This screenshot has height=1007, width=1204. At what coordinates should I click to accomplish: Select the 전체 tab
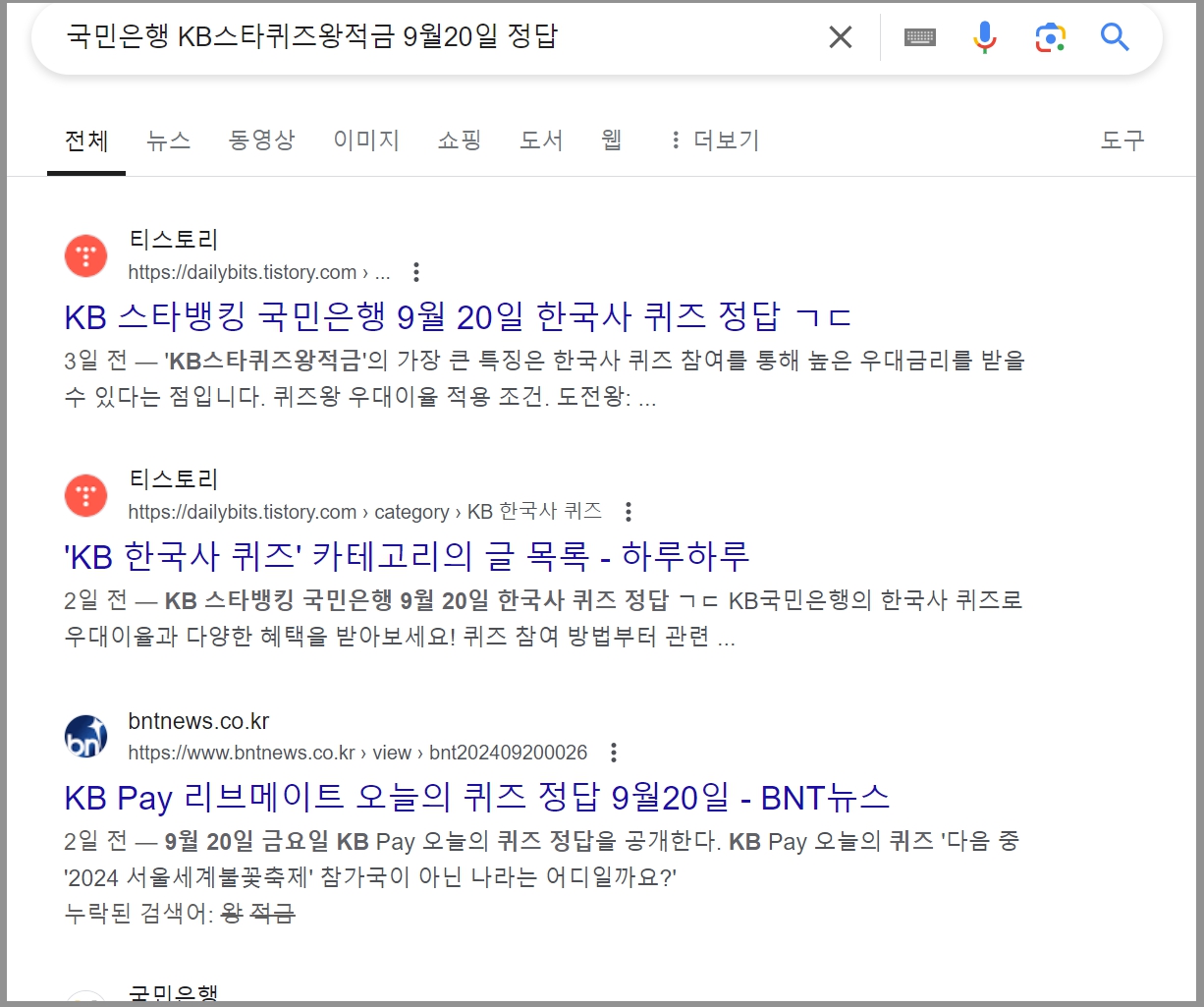point(86,140)
